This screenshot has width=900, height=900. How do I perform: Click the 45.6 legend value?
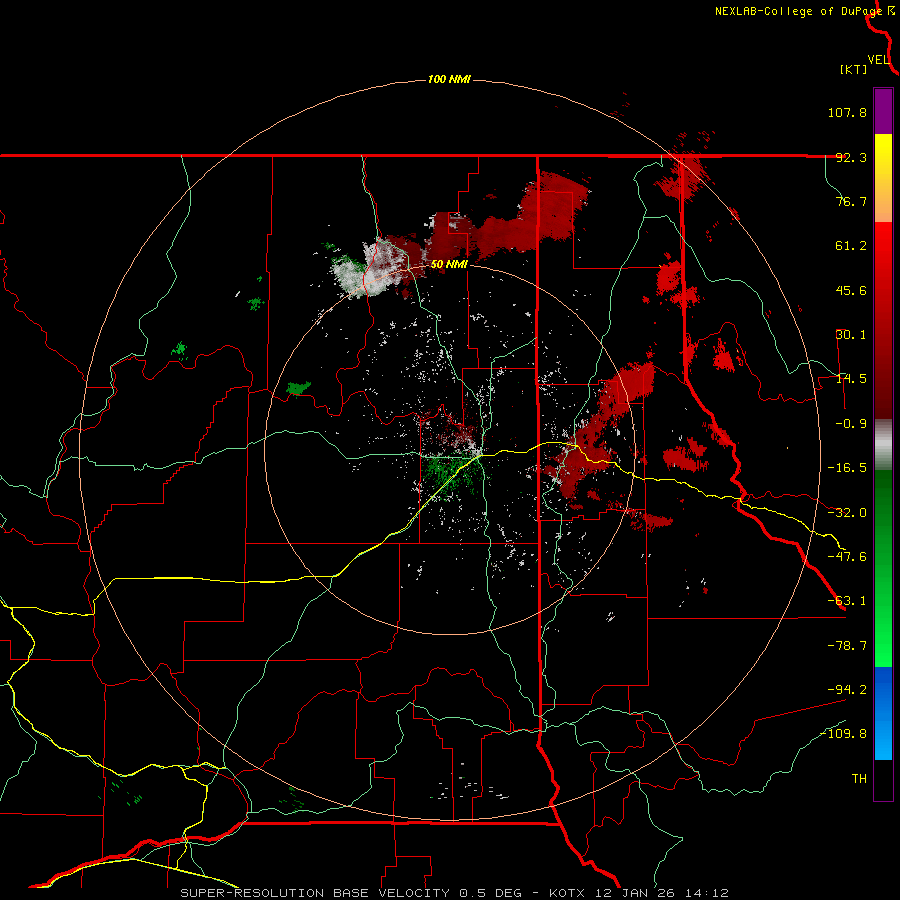tap(851, 290)
